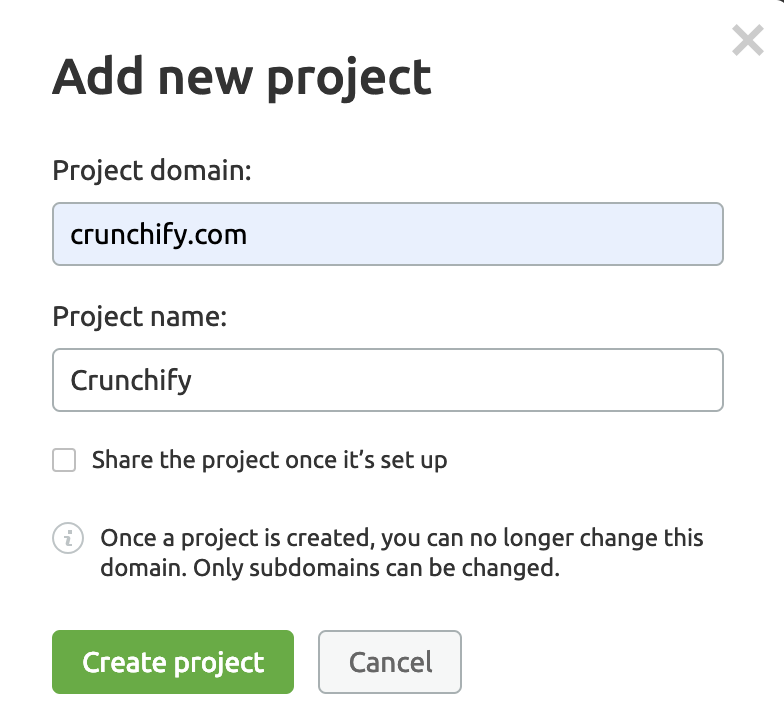Select the green Create project action
This screenshot has width=784, height=720.
pos(173,662)
